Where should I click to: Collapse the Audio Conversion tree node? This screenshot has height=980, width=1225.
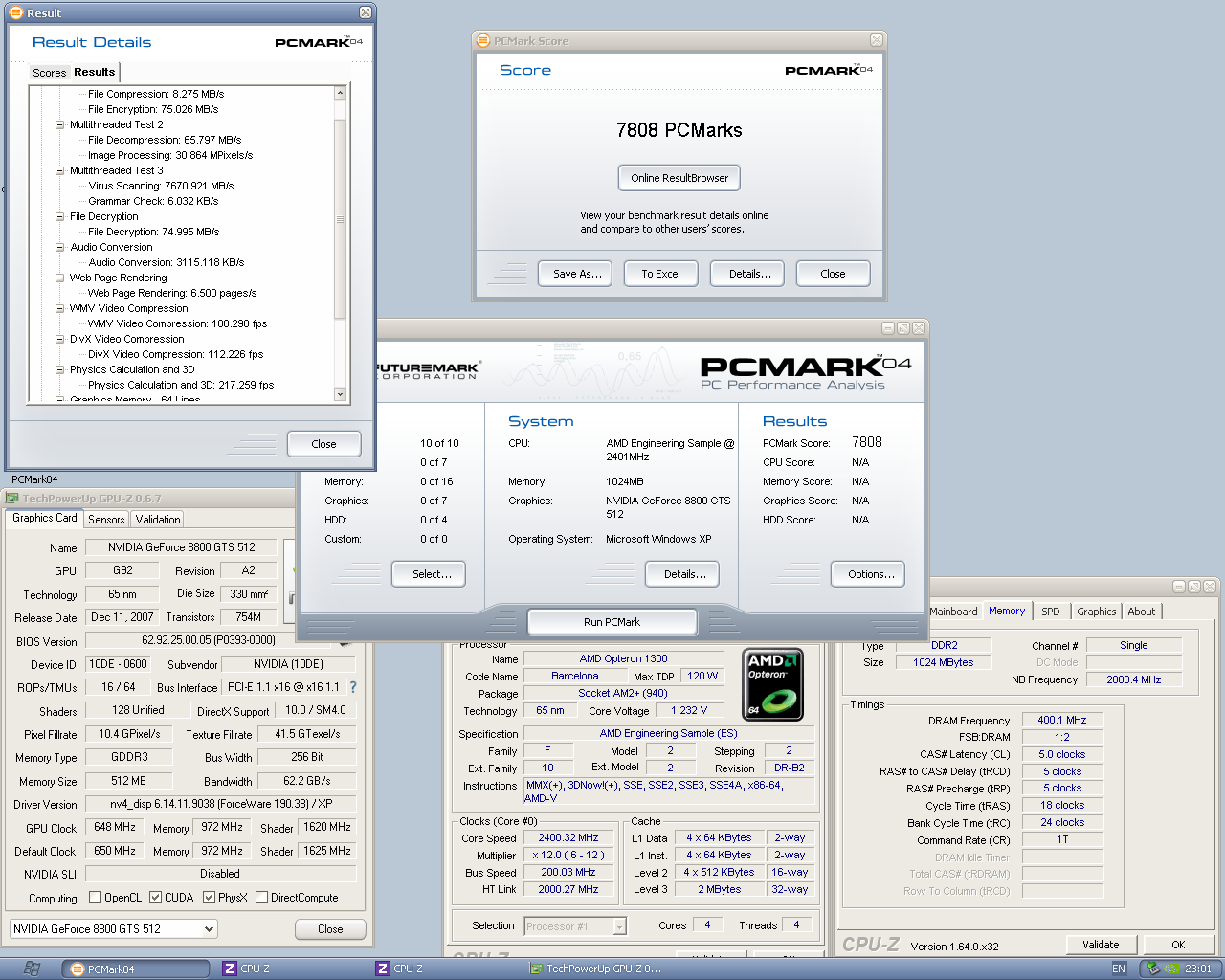[59, 247]
